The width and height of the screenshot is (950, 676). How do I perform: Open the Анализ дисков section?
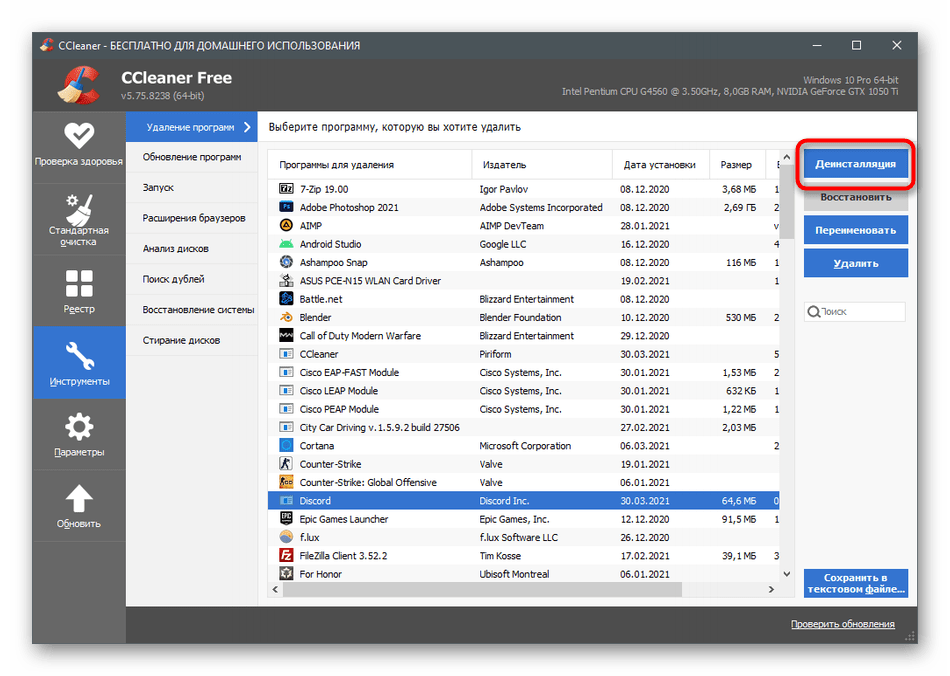tap(176, 249)
